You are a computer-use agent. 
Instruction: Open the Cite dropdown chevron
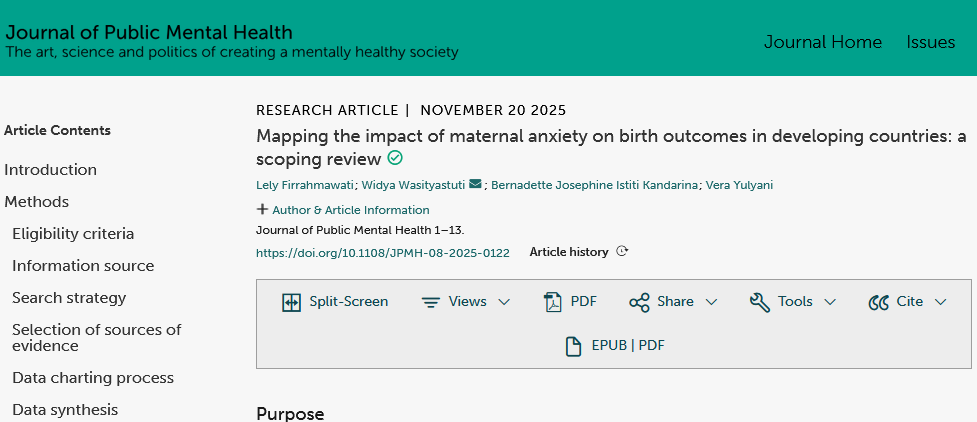pos(940,302)
